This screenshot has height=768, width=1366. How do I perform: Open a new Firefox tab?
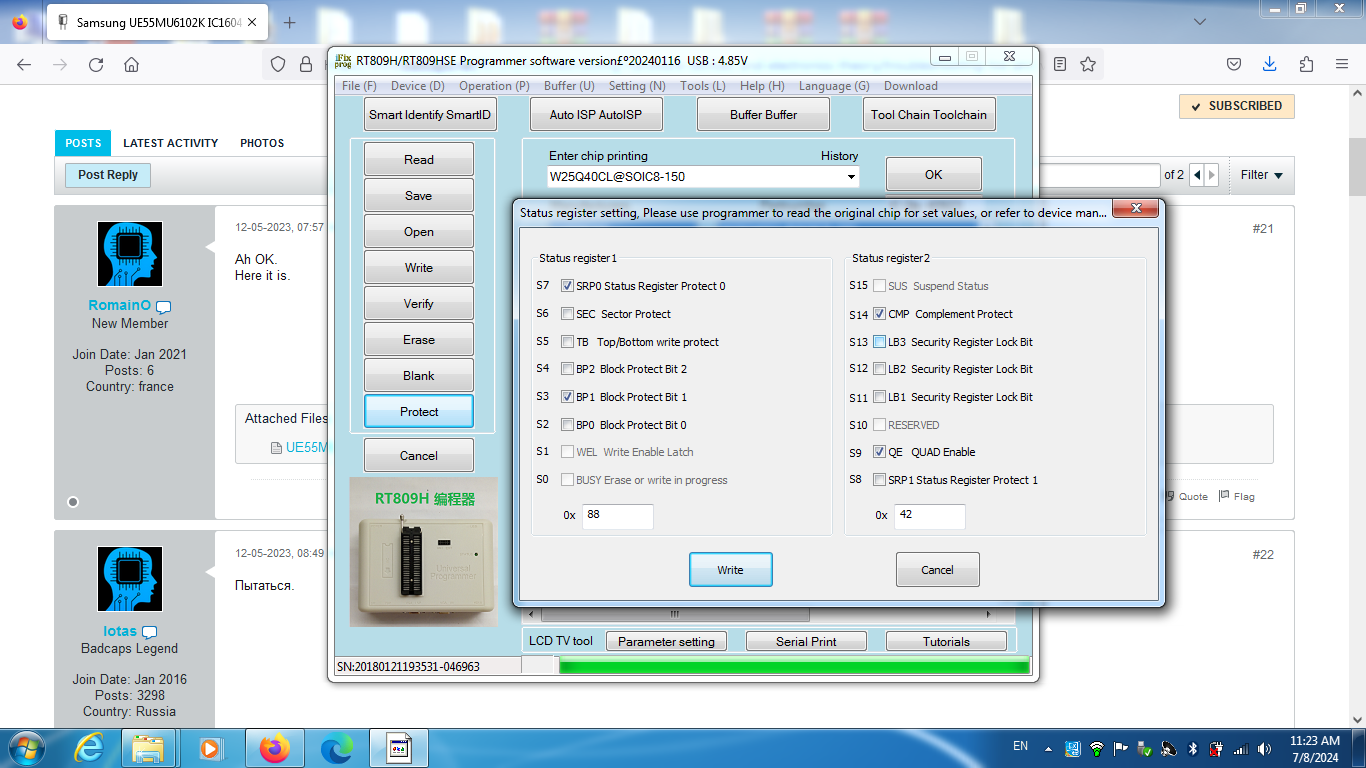(290, 22)
